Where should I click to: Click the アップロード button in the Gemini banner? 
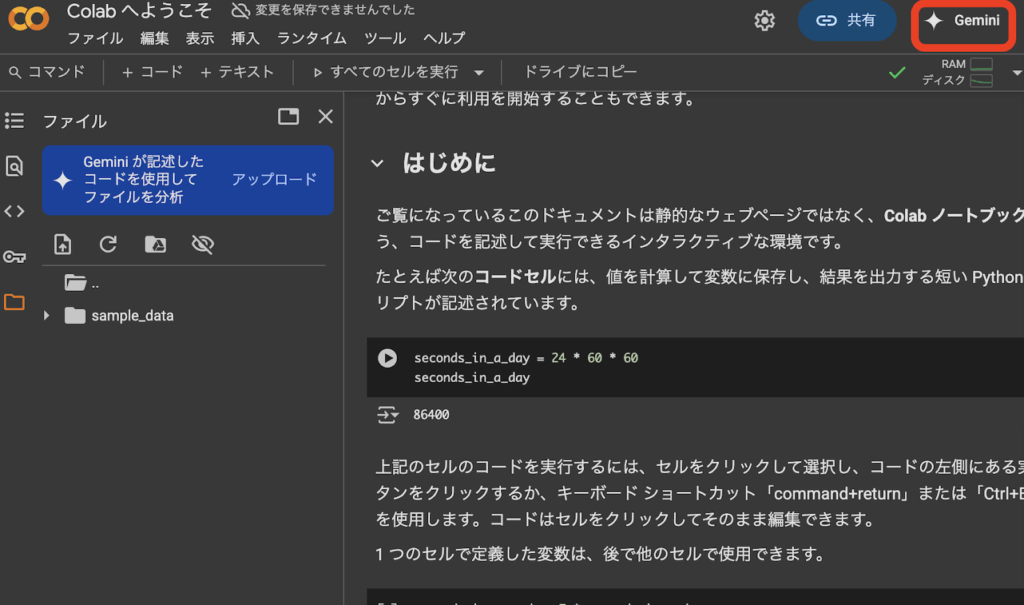[x=274, y=179]
